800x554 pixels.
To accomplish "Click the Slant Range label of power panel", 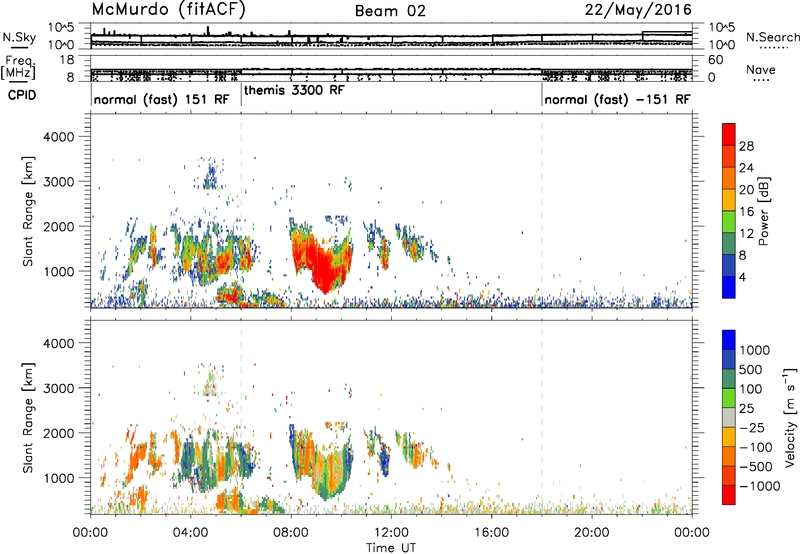I will pos(28,211).
